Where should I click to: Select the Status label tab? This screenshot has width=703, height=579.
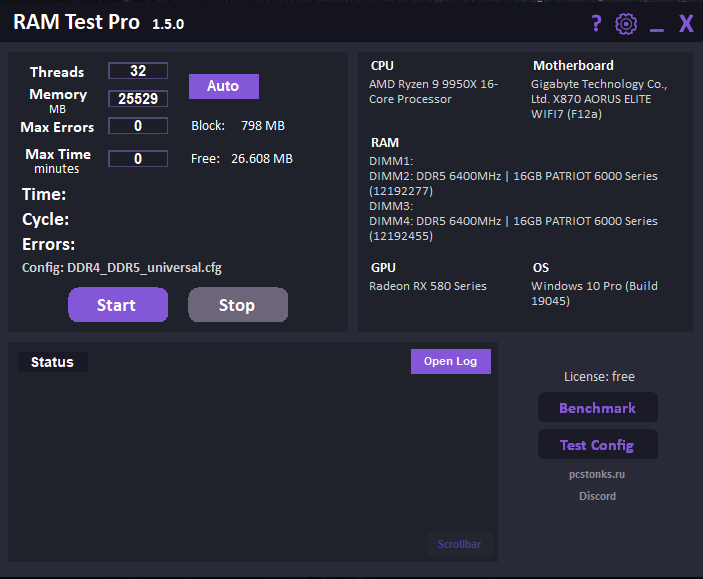pos(52,362)
